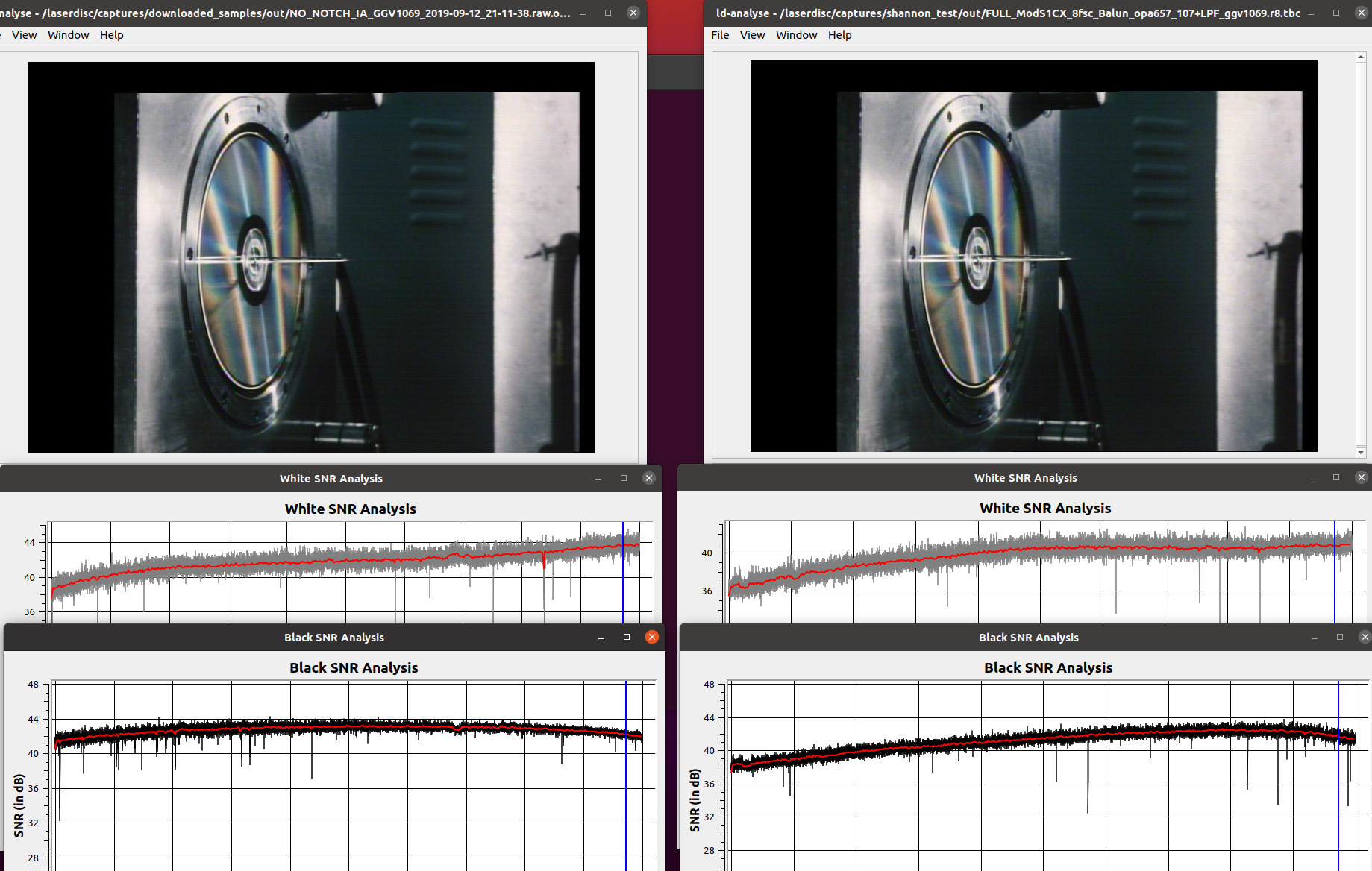Click the laserdisc video frame in the left window
The height and width of the screenshot is (871, 1372).
click(310, 257)
